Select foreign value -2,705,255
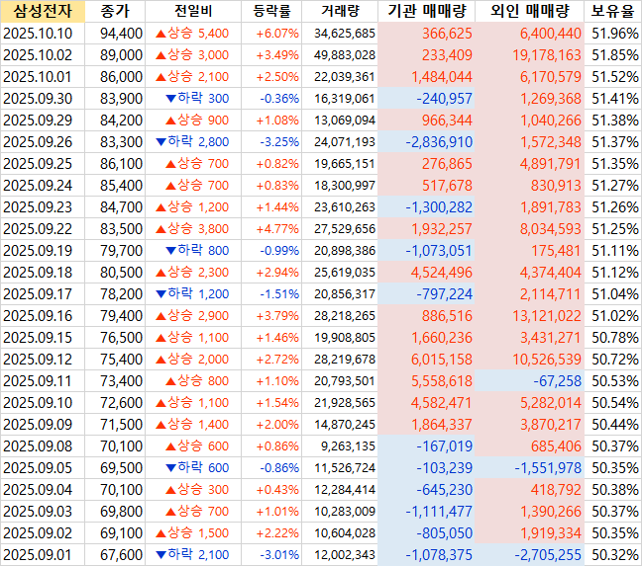The image size is (642, 566). coord(530,555)
